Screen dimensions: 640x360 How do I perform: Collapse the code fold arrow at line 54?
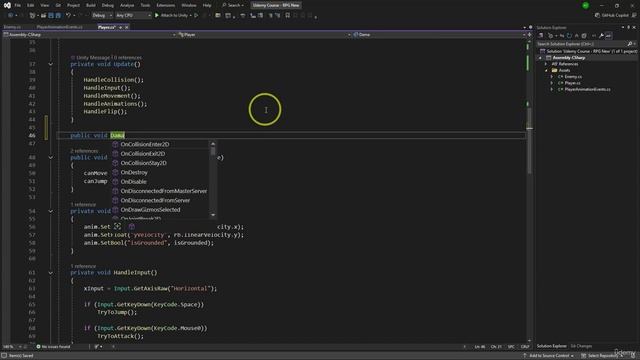(x=51, y=211)
